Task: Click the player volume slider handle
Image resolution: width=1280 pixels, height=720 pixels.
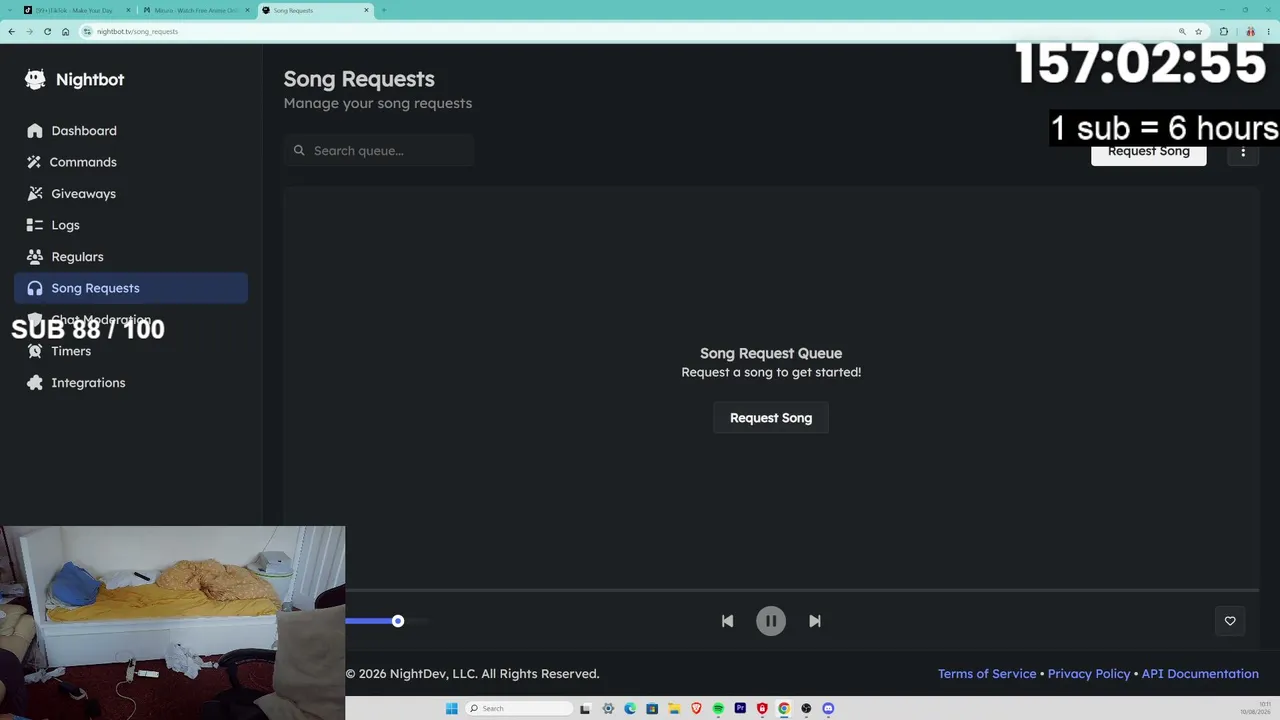Action: 398,621
